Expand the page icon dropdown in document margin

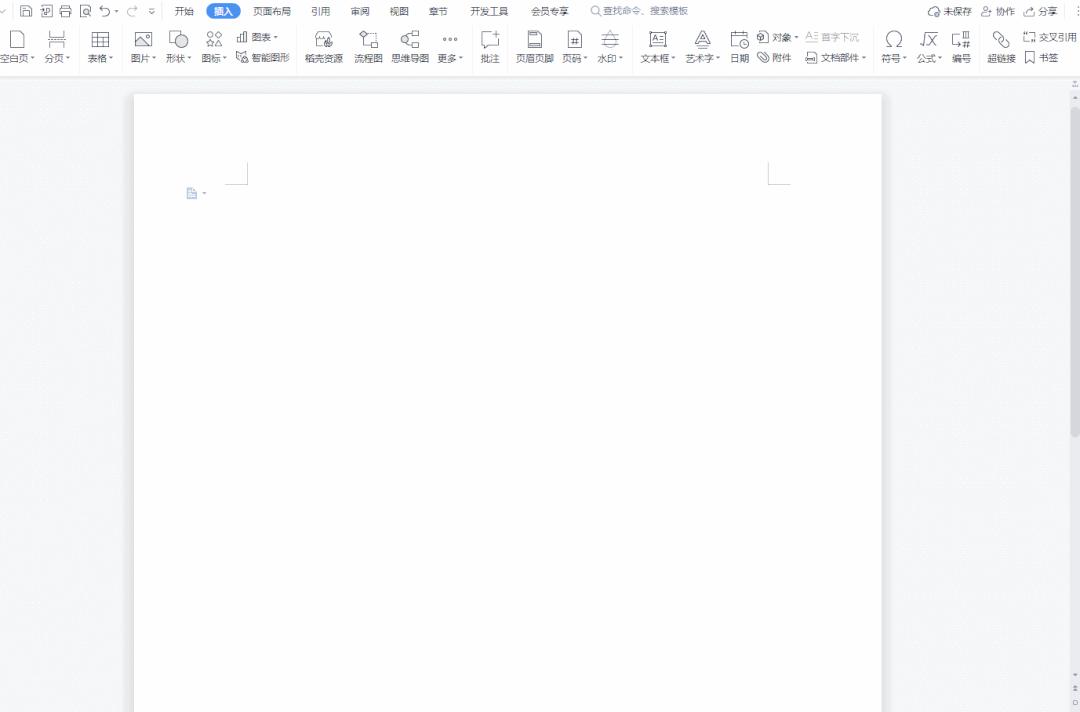[204, 193]
